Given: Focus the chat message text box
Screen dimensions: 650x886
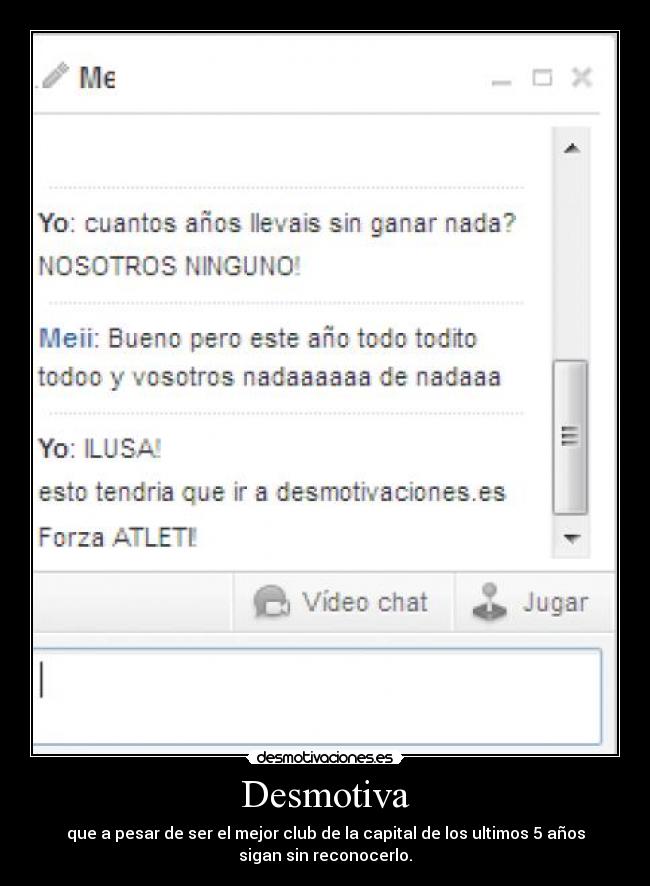Looking at the screenshot, I should tap(317, 696).
